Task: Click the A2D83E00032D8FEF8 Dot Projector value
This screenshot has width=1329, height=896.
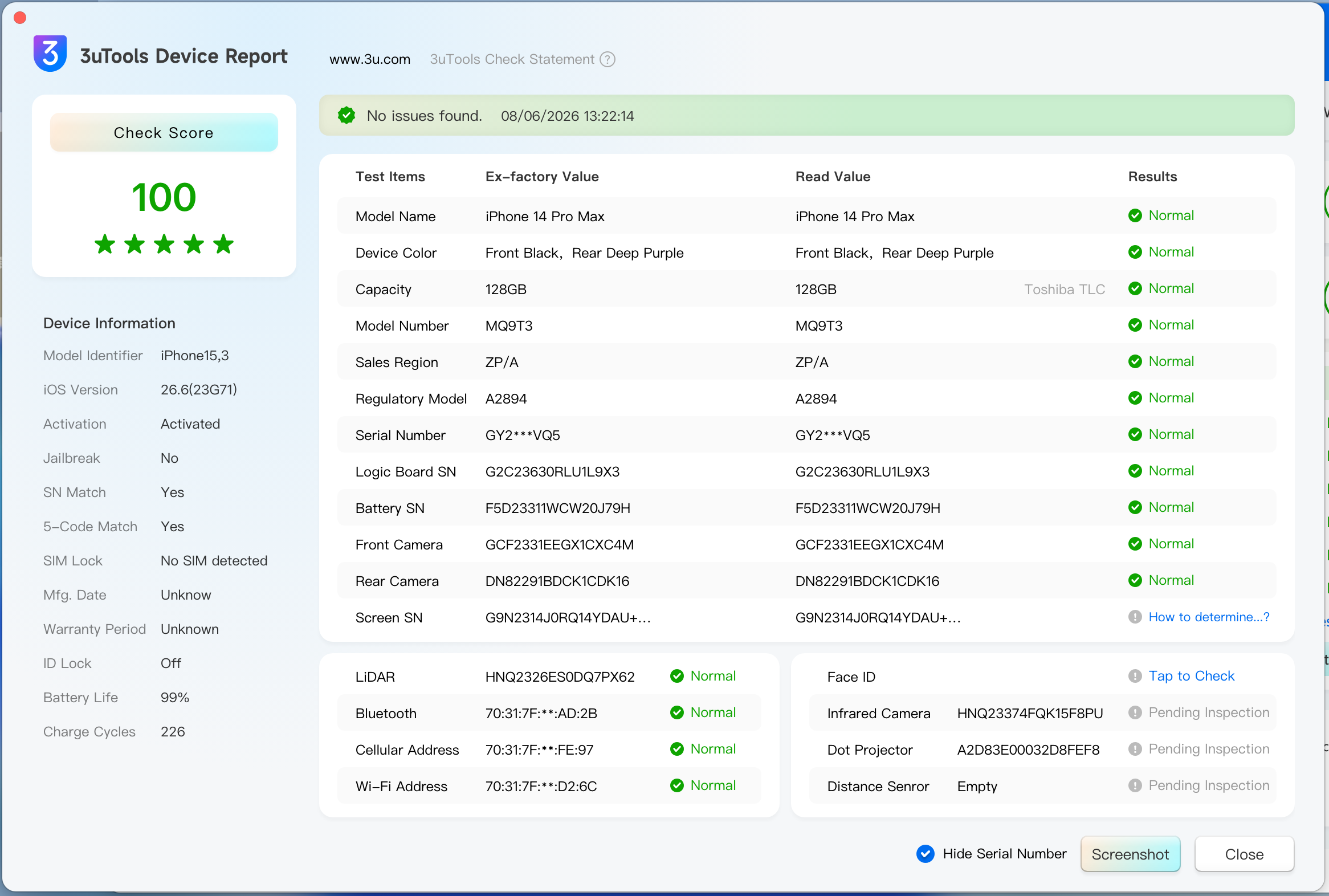Action: [1028, 750]
